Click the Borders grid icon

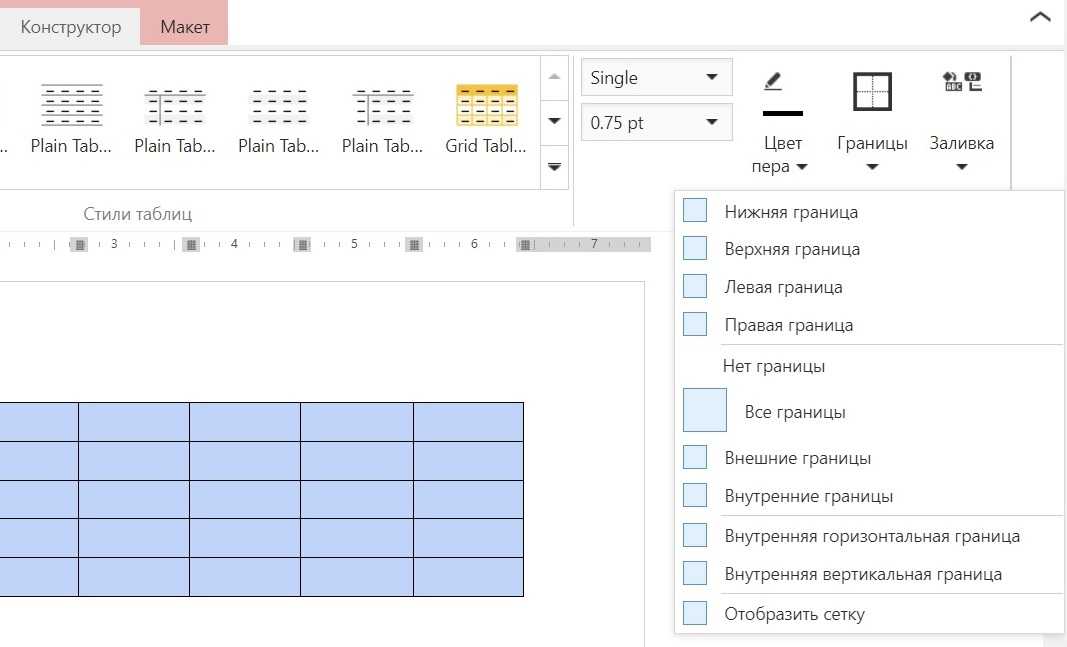coord(871,91)
